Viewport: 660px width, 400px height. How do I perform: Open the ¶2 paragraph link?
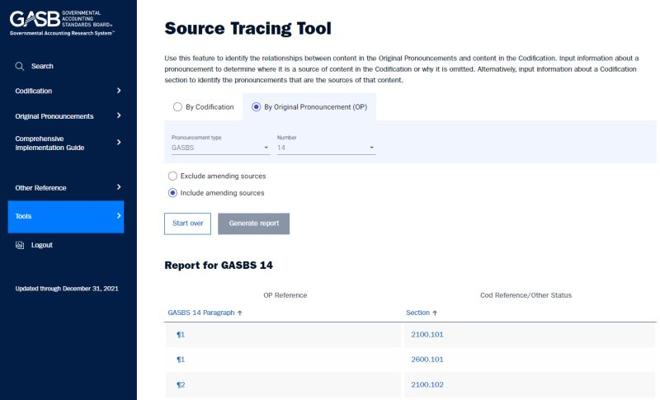point(181,385)
